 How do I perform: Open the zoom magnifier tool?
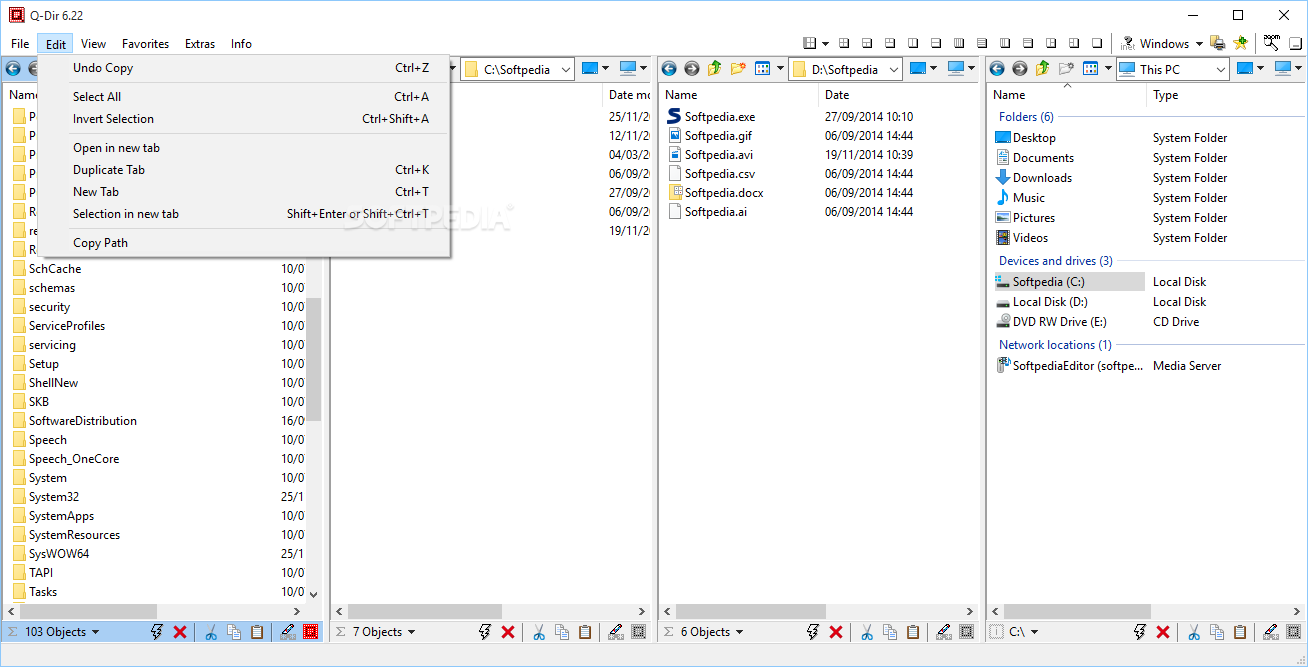[x=1271, y=43]
